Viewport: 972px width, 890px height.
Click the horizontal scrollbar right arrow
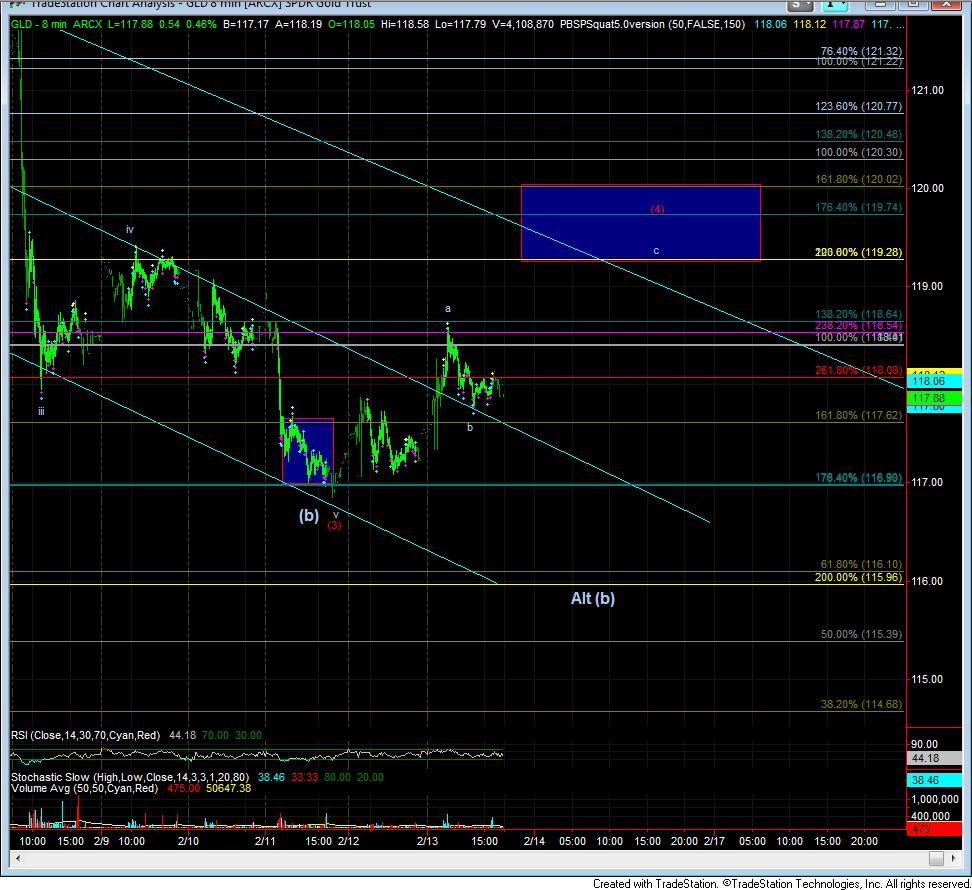(x=953, y=858)
